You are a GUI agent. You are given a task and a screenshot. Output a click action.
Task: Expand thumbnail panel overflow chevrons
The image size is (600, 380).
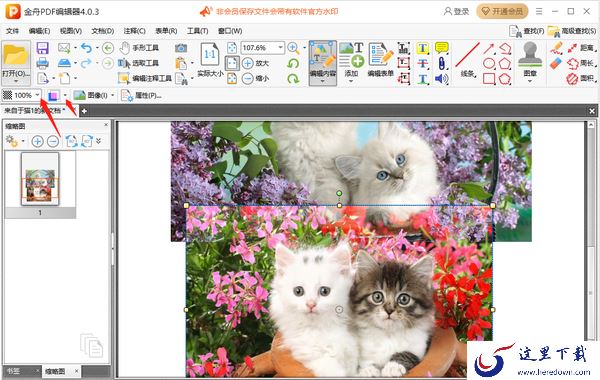pos(99,141)
